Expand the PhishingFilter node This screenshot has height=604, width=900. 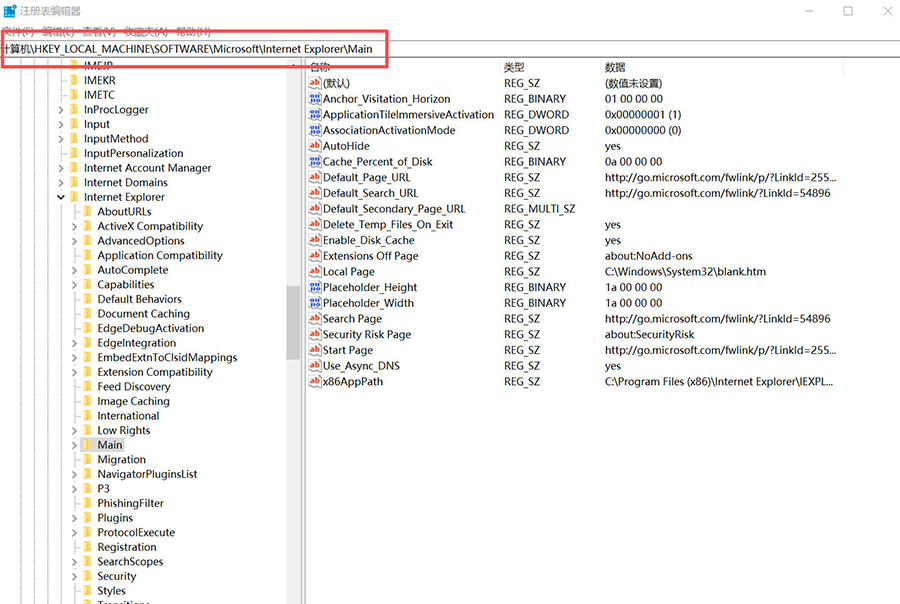click(73, 503)
